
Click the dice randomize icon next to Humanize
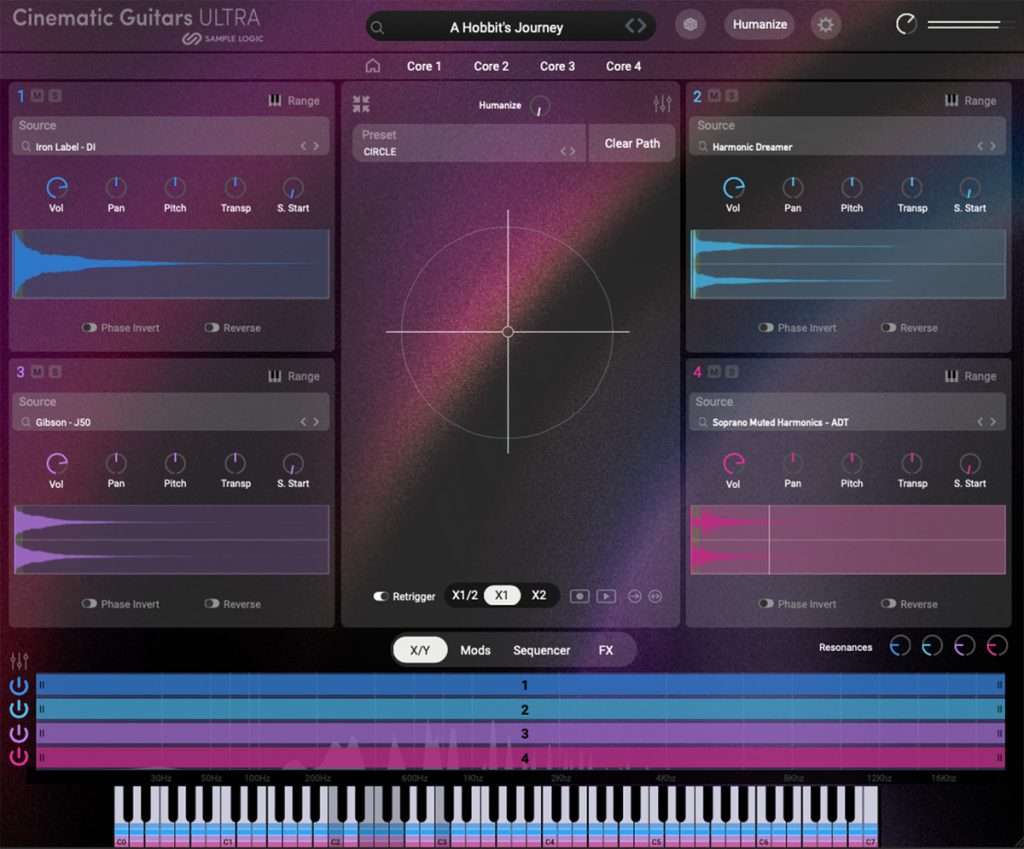coord(690,25)
